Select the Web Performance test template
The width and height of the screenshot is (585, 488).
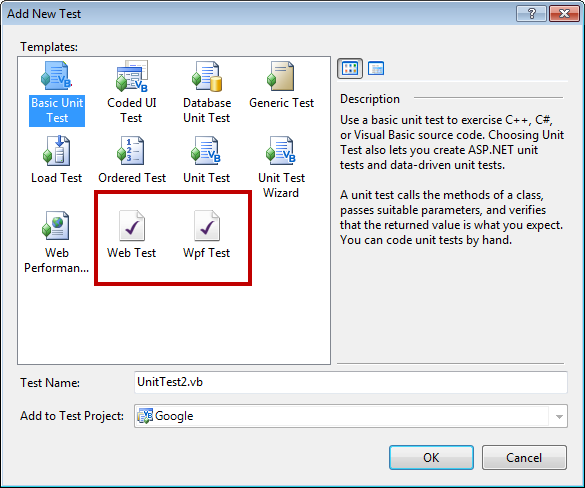(56, 242)
